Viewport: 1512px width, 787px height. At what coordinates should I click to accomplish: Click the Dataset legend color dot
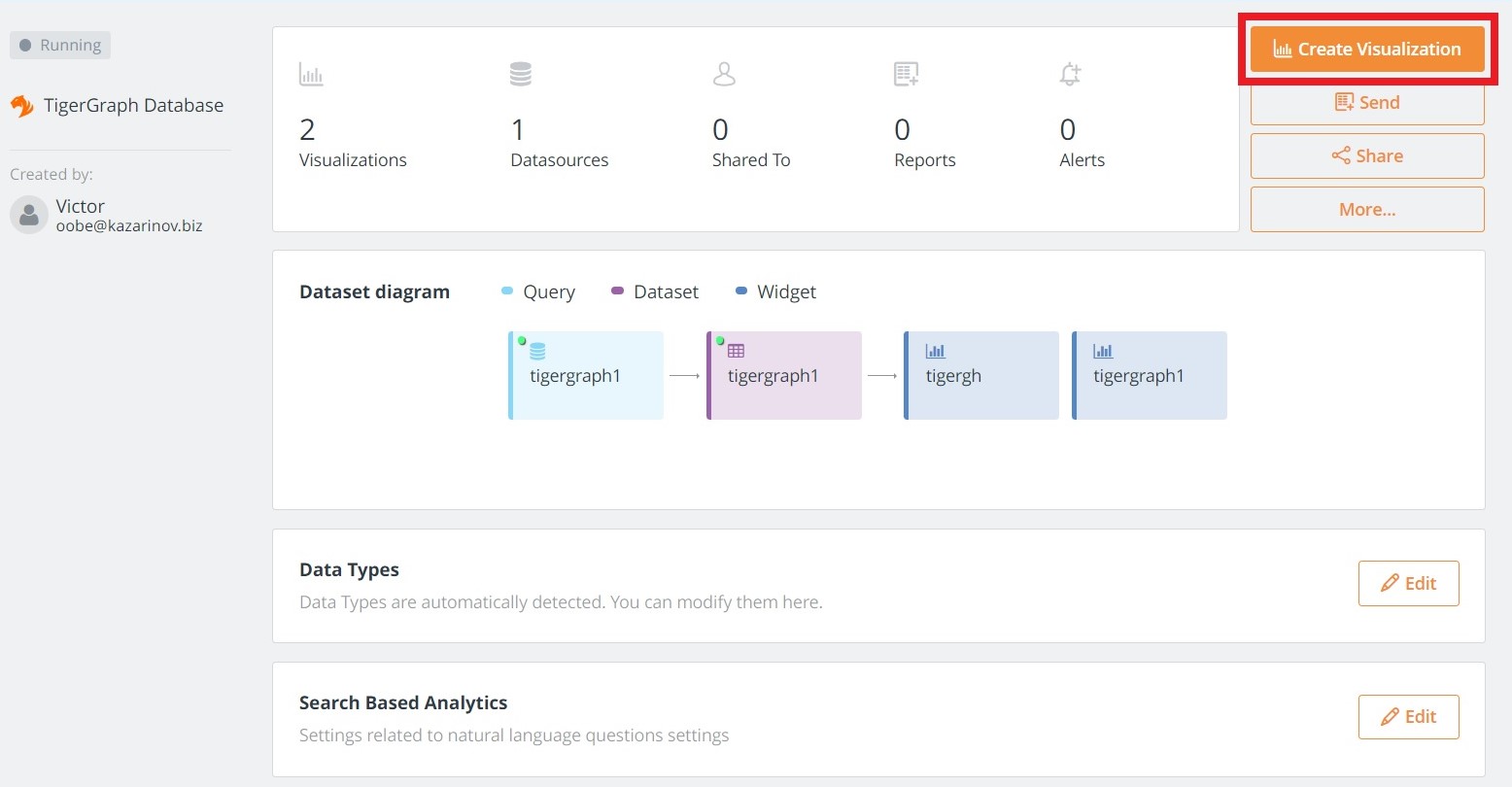[x=617, y=291]
